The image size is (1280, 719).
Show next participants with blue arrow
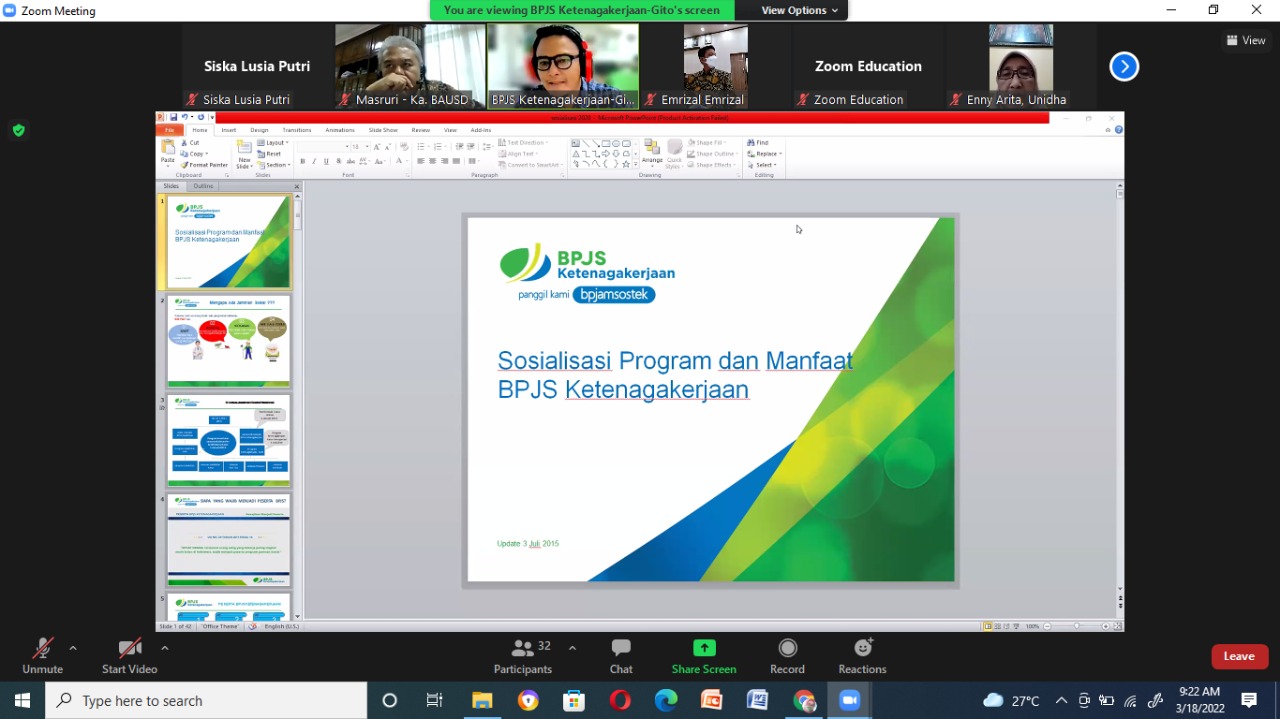click(x=1124, y=66)
